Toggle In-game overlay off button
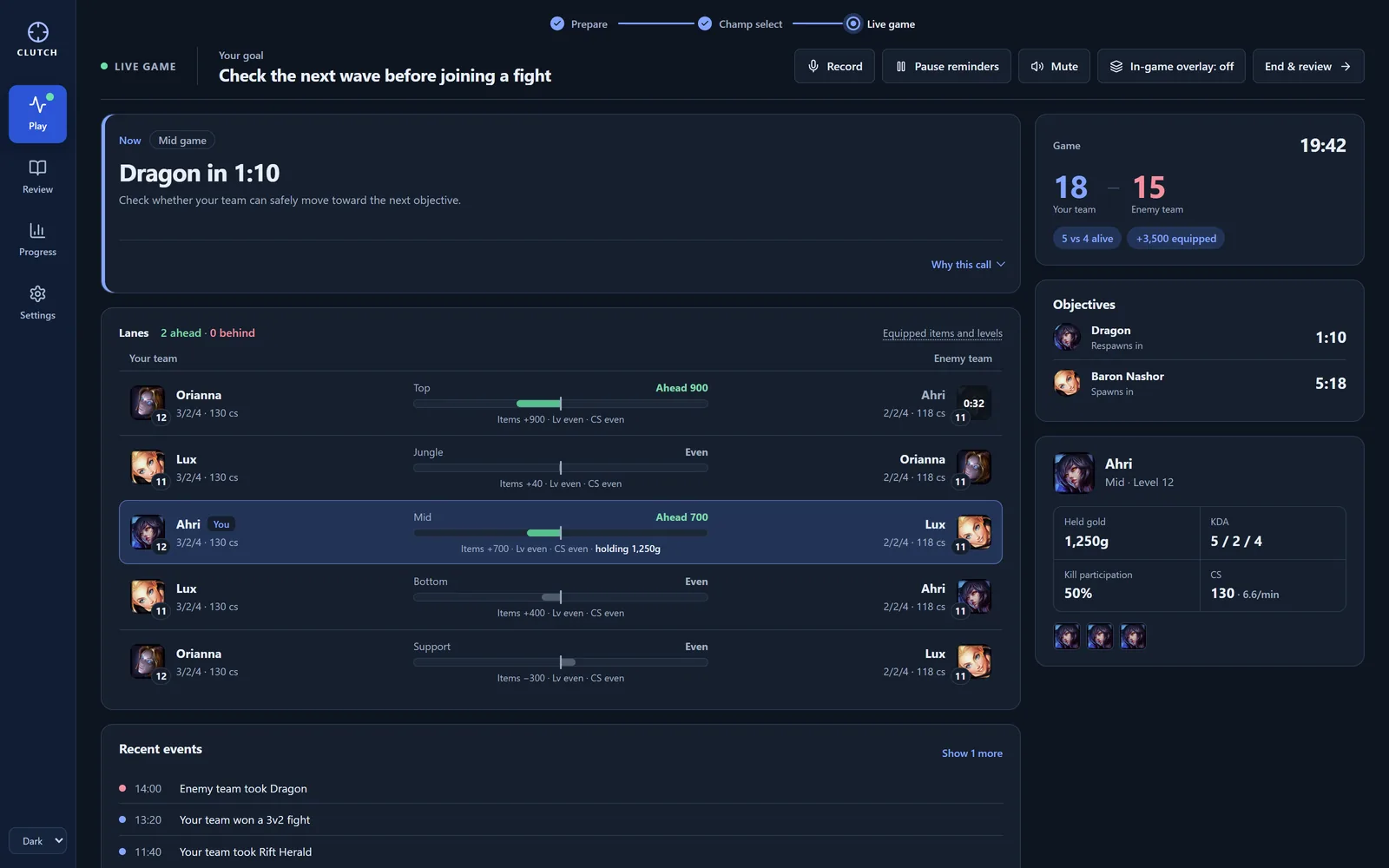1389x868 pixels. click(1171, 66)
